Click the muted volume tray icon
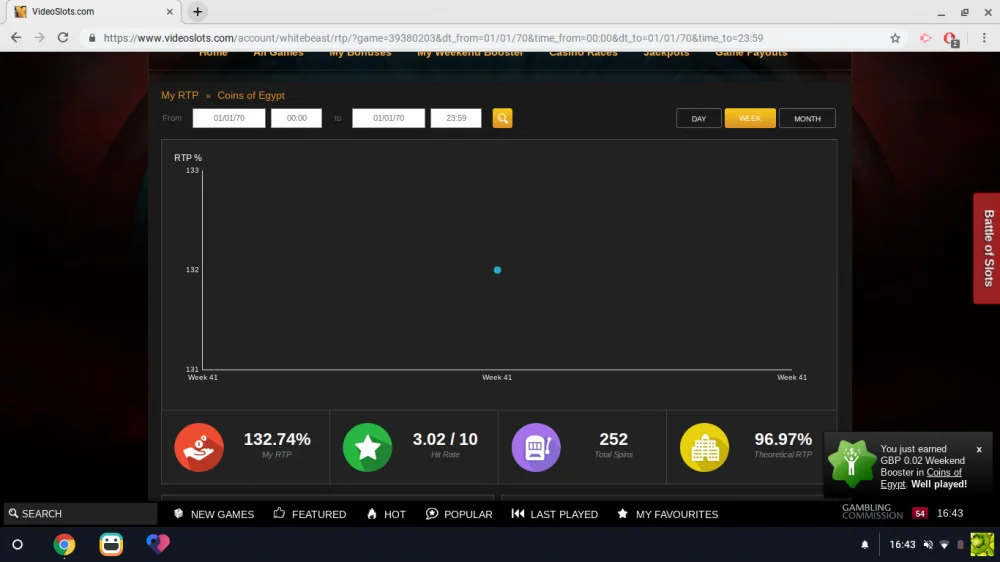The width and height of the screenshot is (1000, 562). click(928, 545)
